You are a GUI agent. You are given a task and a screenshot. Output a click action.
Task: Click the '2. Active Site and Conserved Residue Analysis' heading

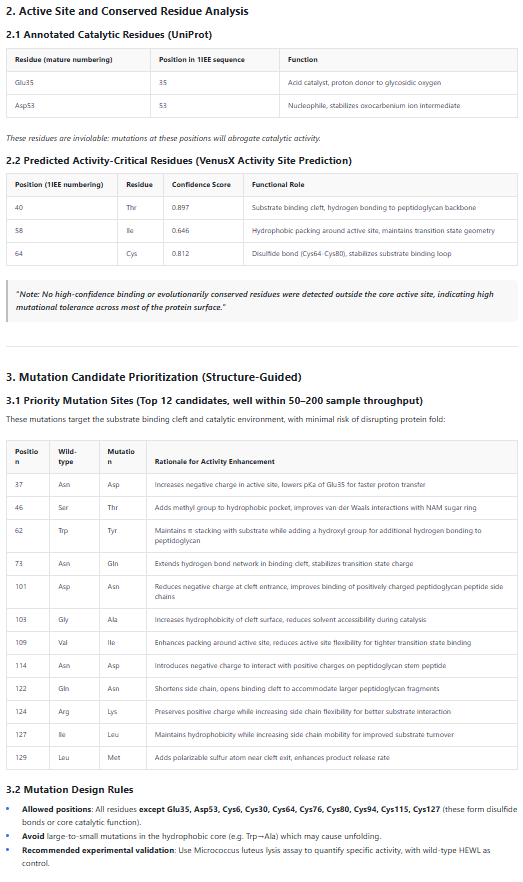(127, 11)
